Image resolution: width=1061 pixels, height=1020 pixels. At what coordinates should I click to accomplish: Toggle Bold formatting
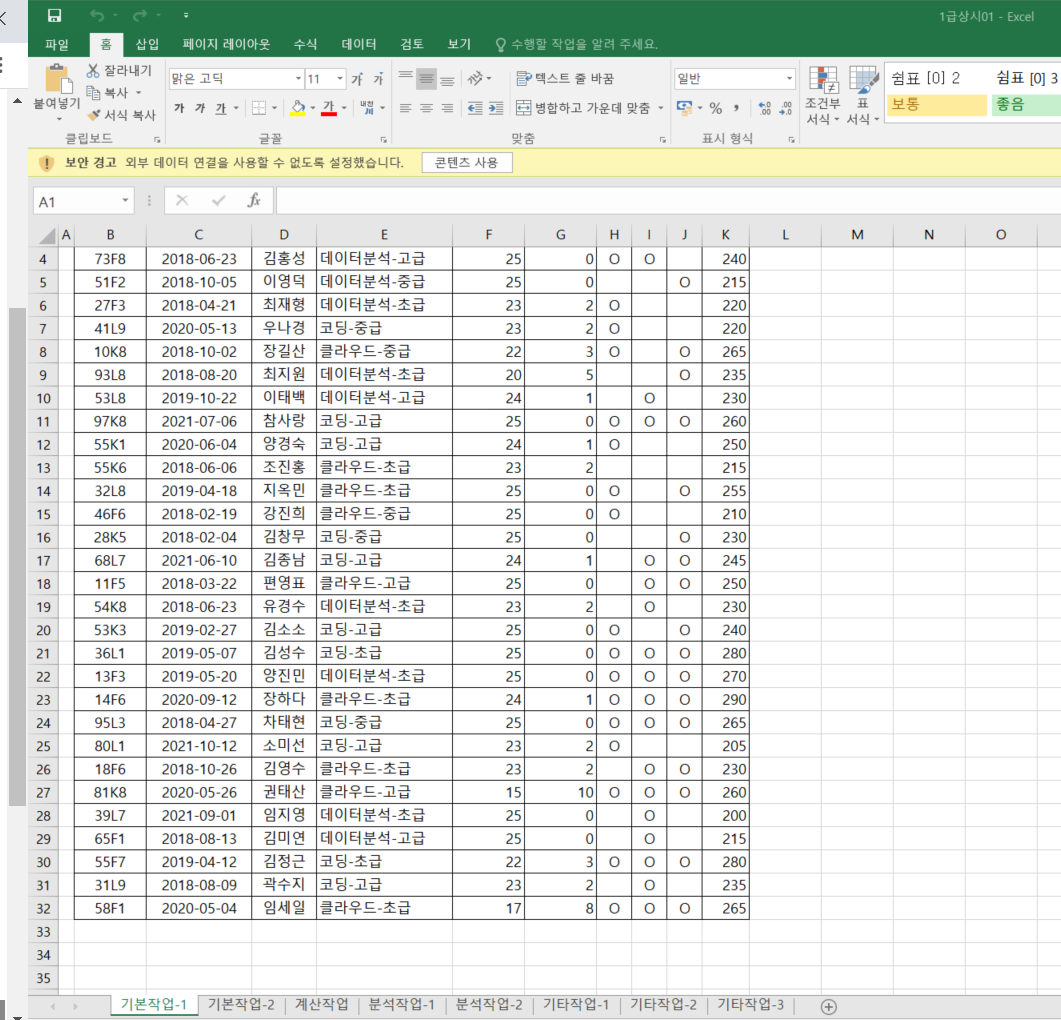pos(179,108)
